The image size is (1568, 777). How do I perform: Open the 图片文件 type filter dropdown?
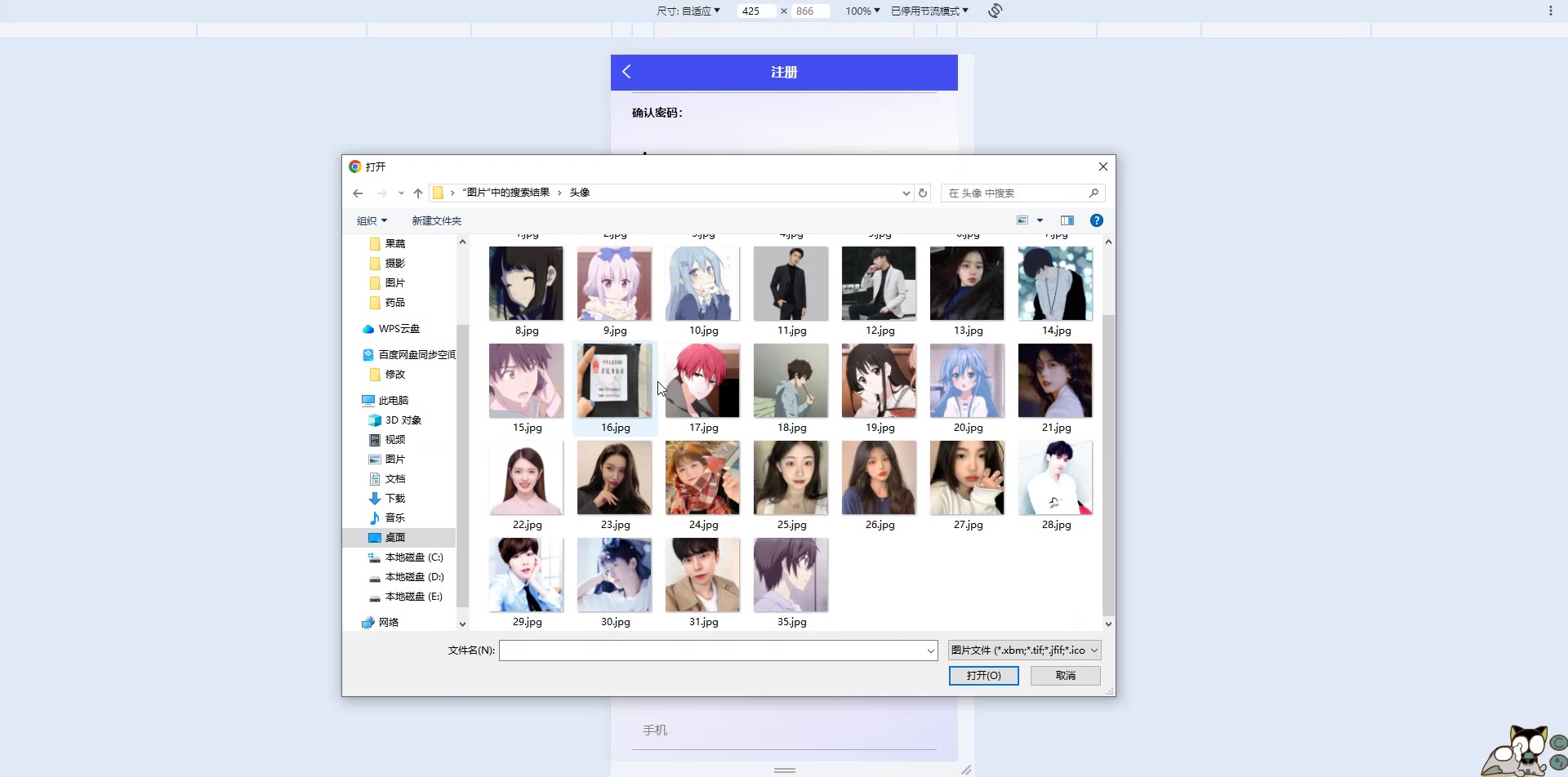coord(1024,650)
